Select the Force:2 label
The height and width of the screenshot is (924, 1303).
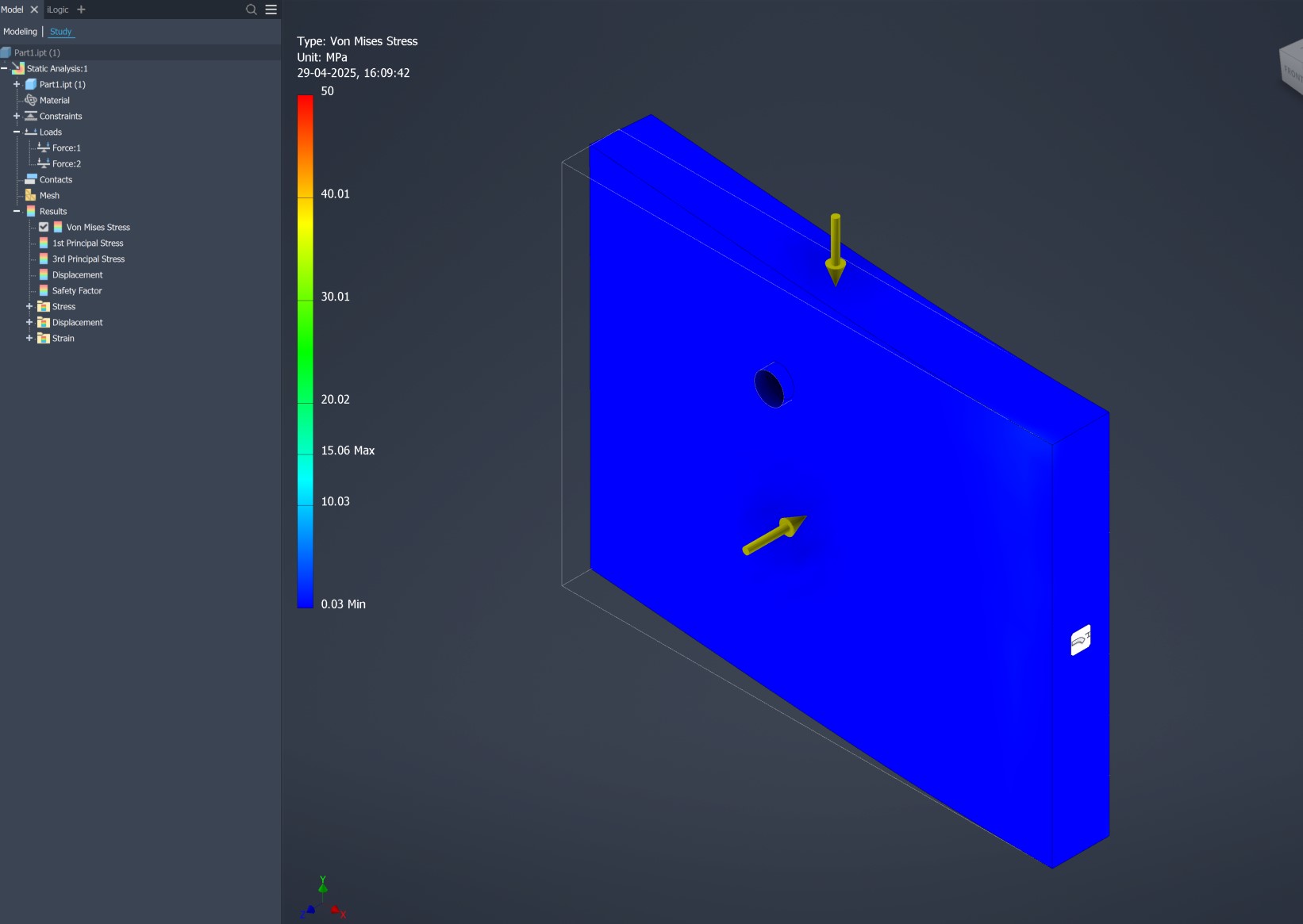coord(67,164)
